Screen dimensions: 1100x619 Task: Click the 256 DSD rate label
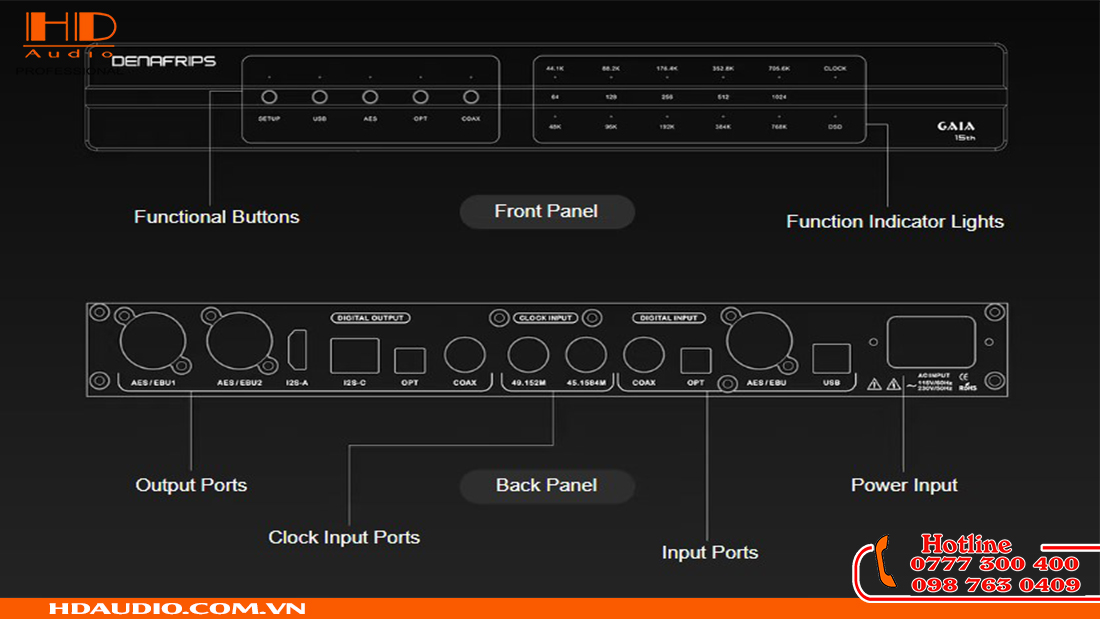(667, 97)
